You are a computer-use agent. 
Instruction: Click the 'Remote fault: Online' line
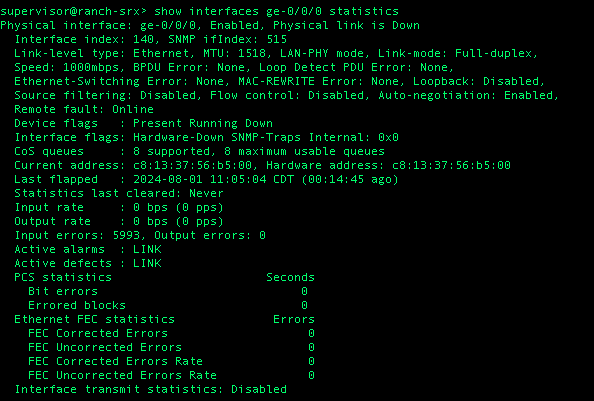pos(84,109)
